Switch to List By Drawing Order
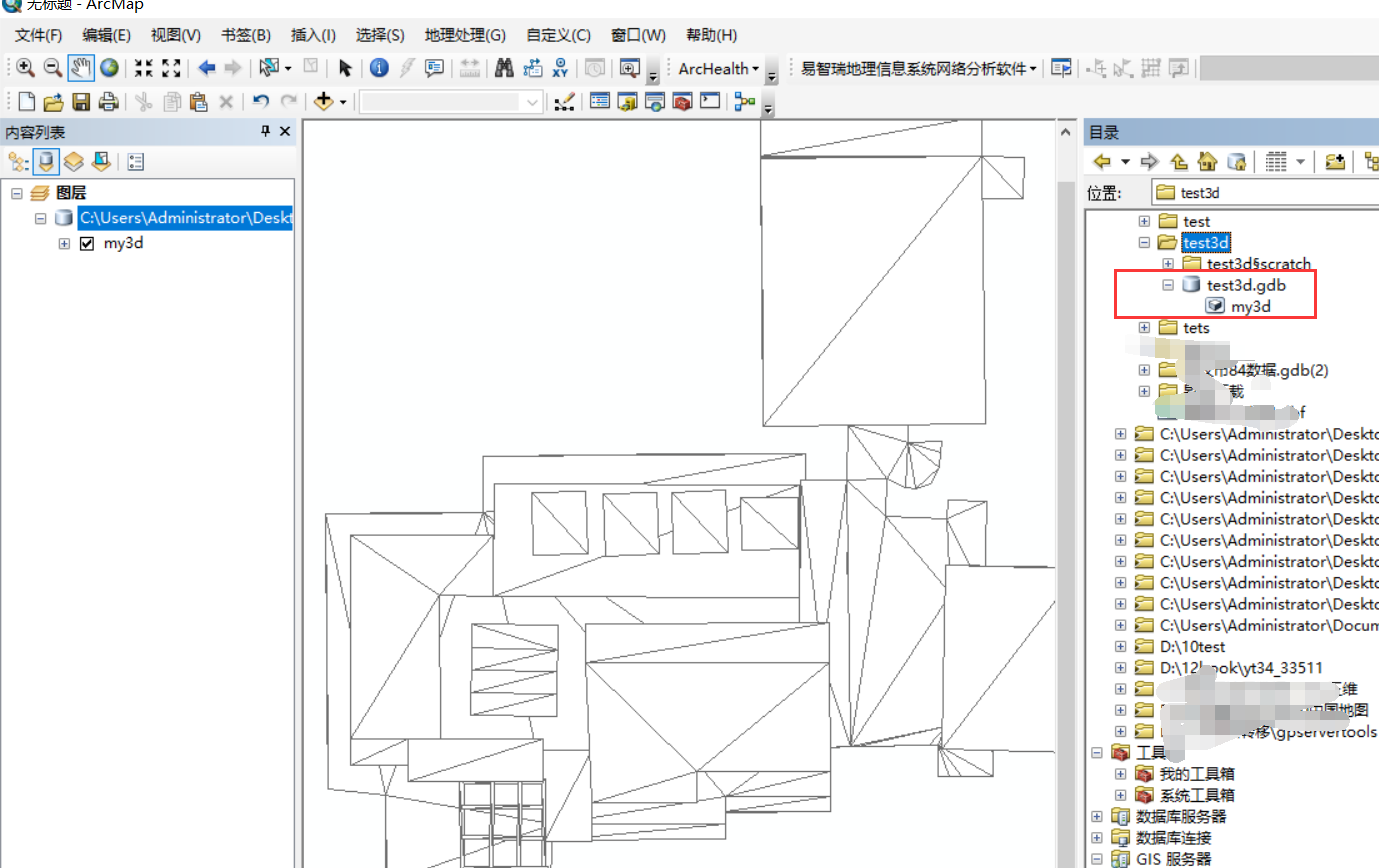Viewport: 1379px width, 868px height. [18, 161]
